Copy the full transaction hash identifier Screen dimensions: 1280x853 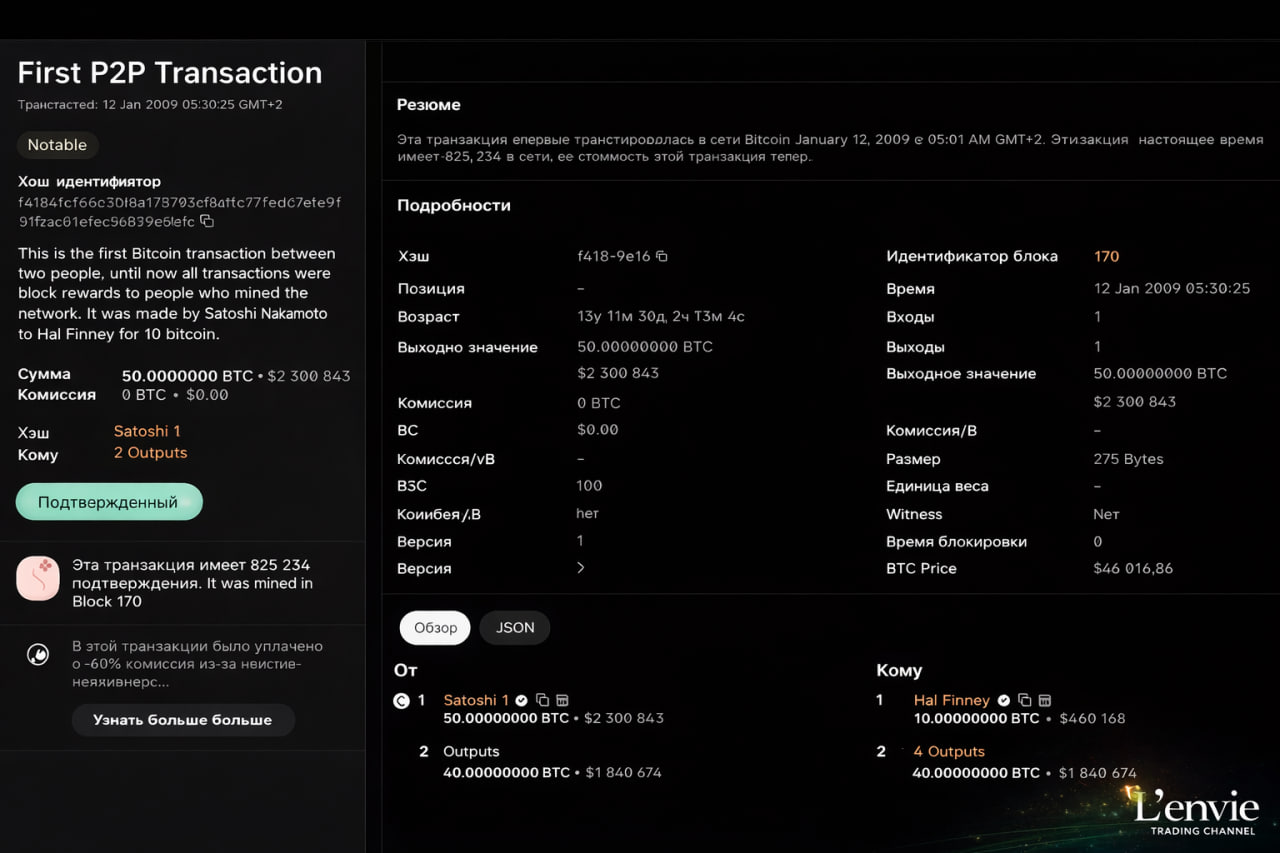pyautogui.click(x=207, y=221)
